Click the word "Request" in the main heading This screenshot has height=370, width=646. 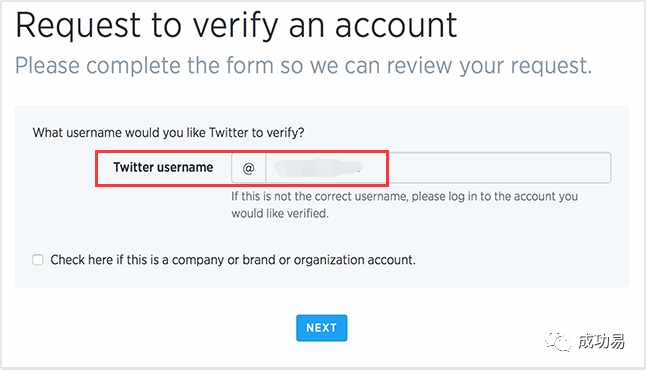pyautogui.click(x=78, y=26)
